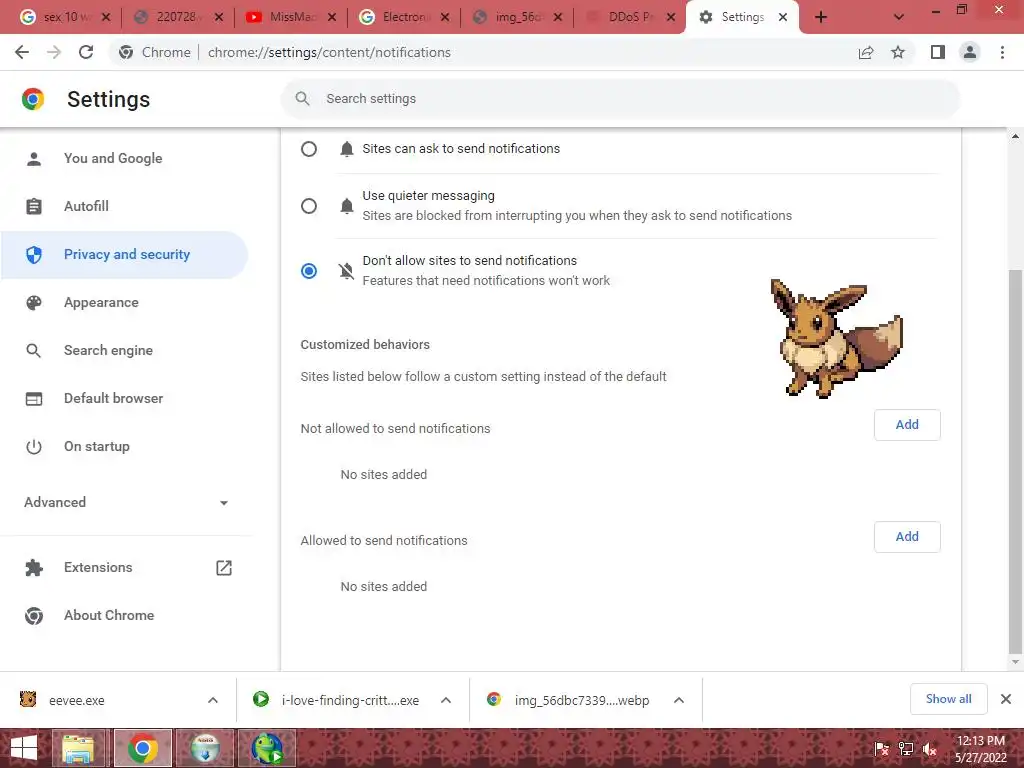Open the profile avatar icon
The height and width of the screenshot is (768, 1024).
[x=970, y=52]
